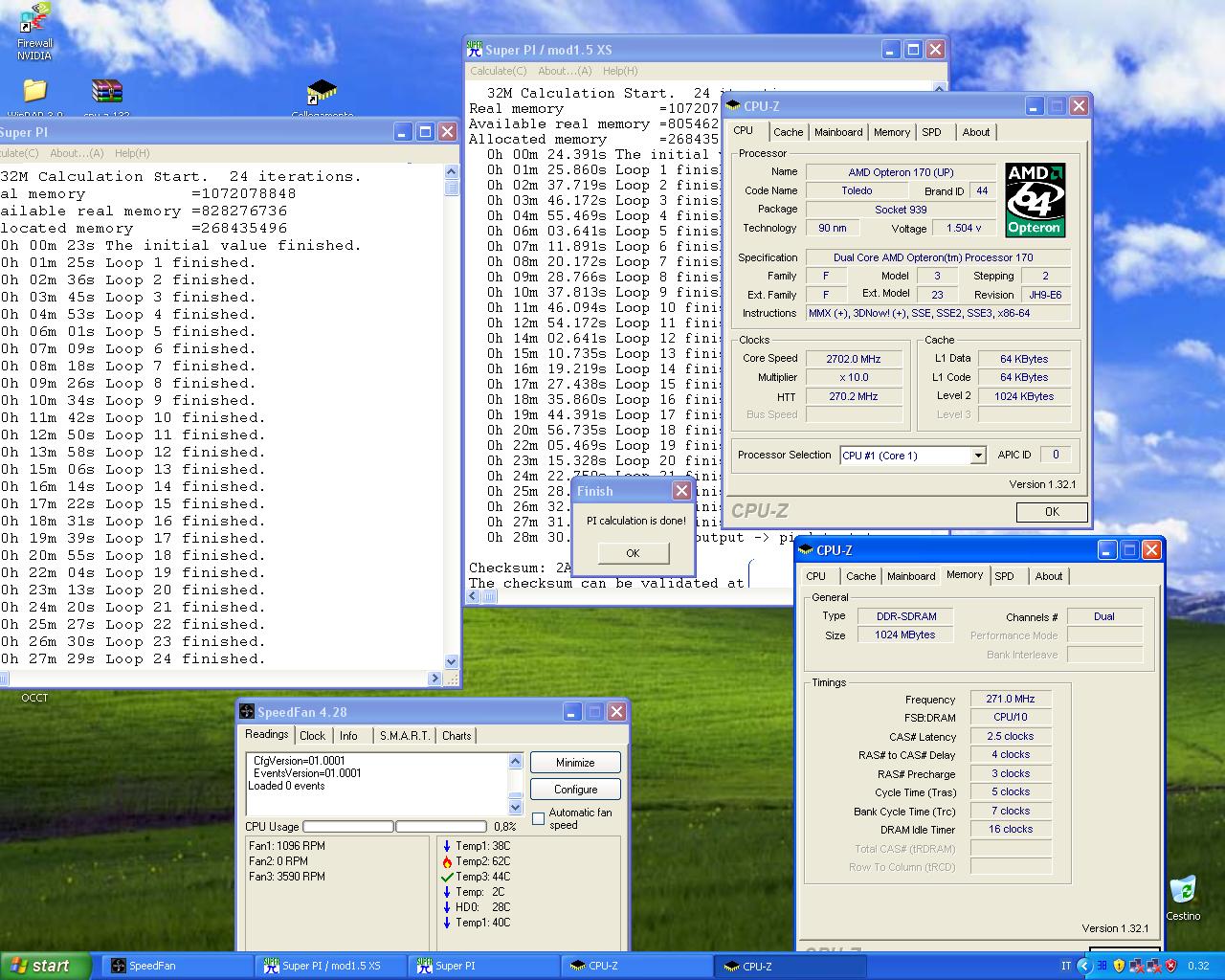Select the SpeedFan taskbar button

pos(177,966)
